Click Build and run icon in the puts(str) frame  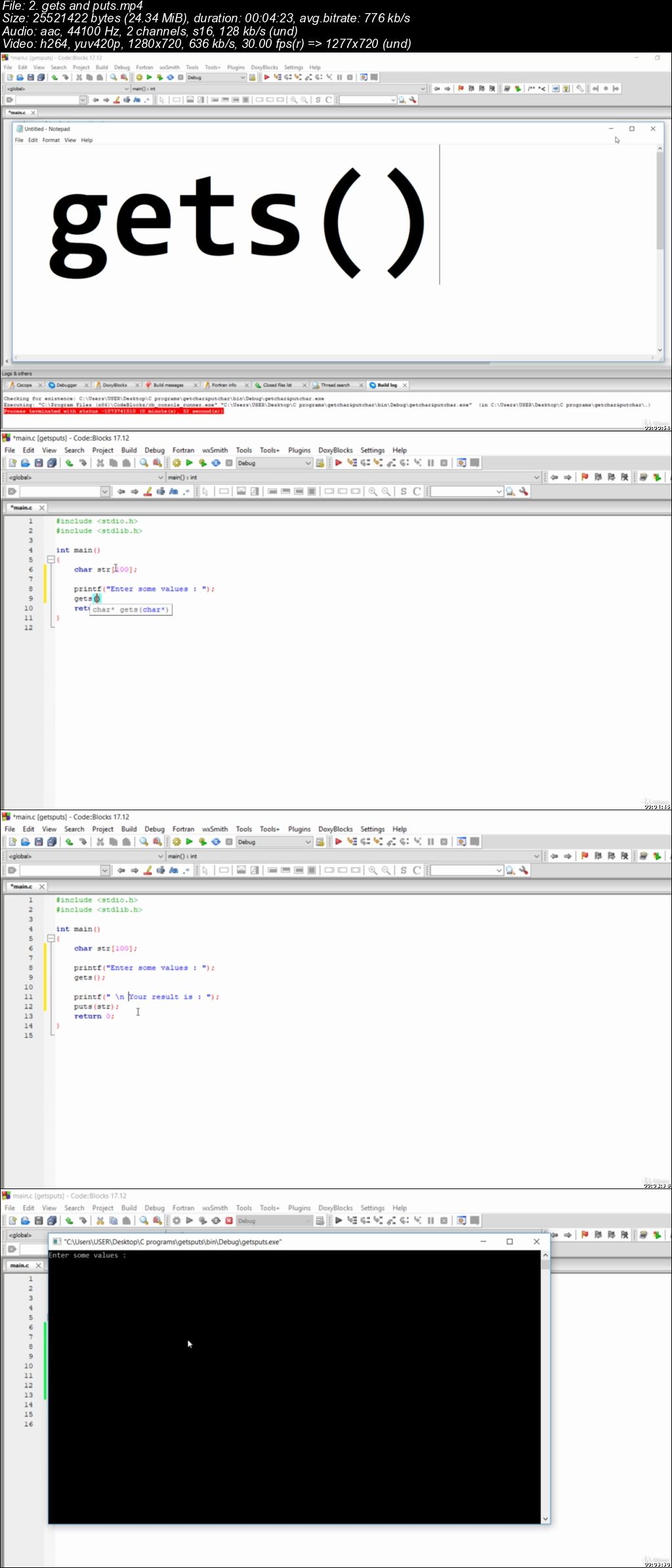[202, 842]
